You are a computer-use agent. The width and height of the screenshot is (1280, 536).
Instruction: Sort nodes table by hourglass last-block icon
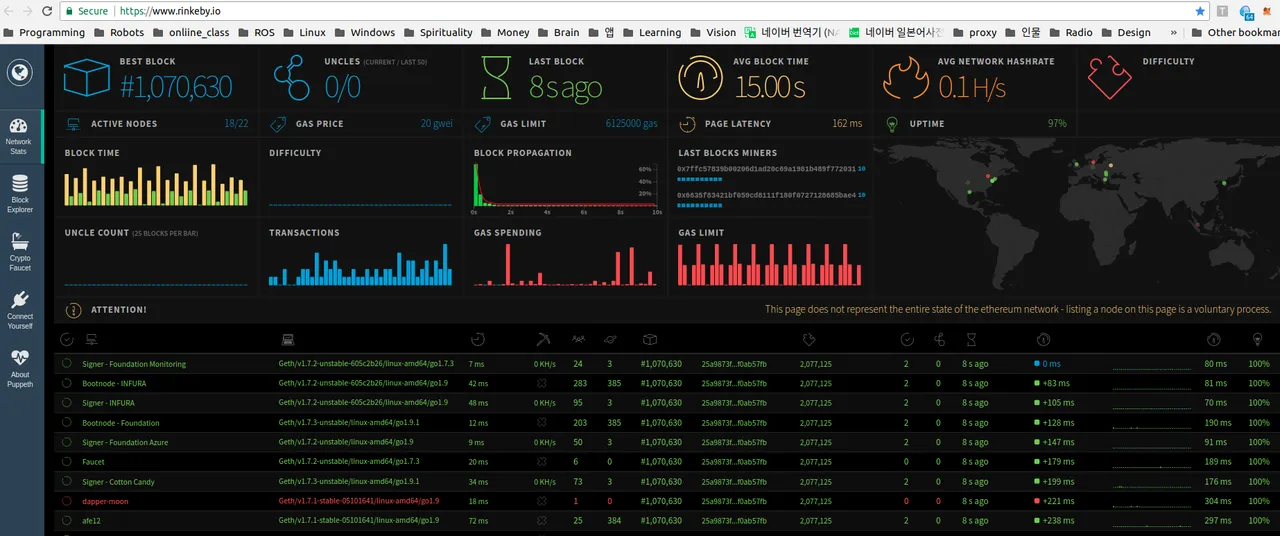click(x=971, y=340)
